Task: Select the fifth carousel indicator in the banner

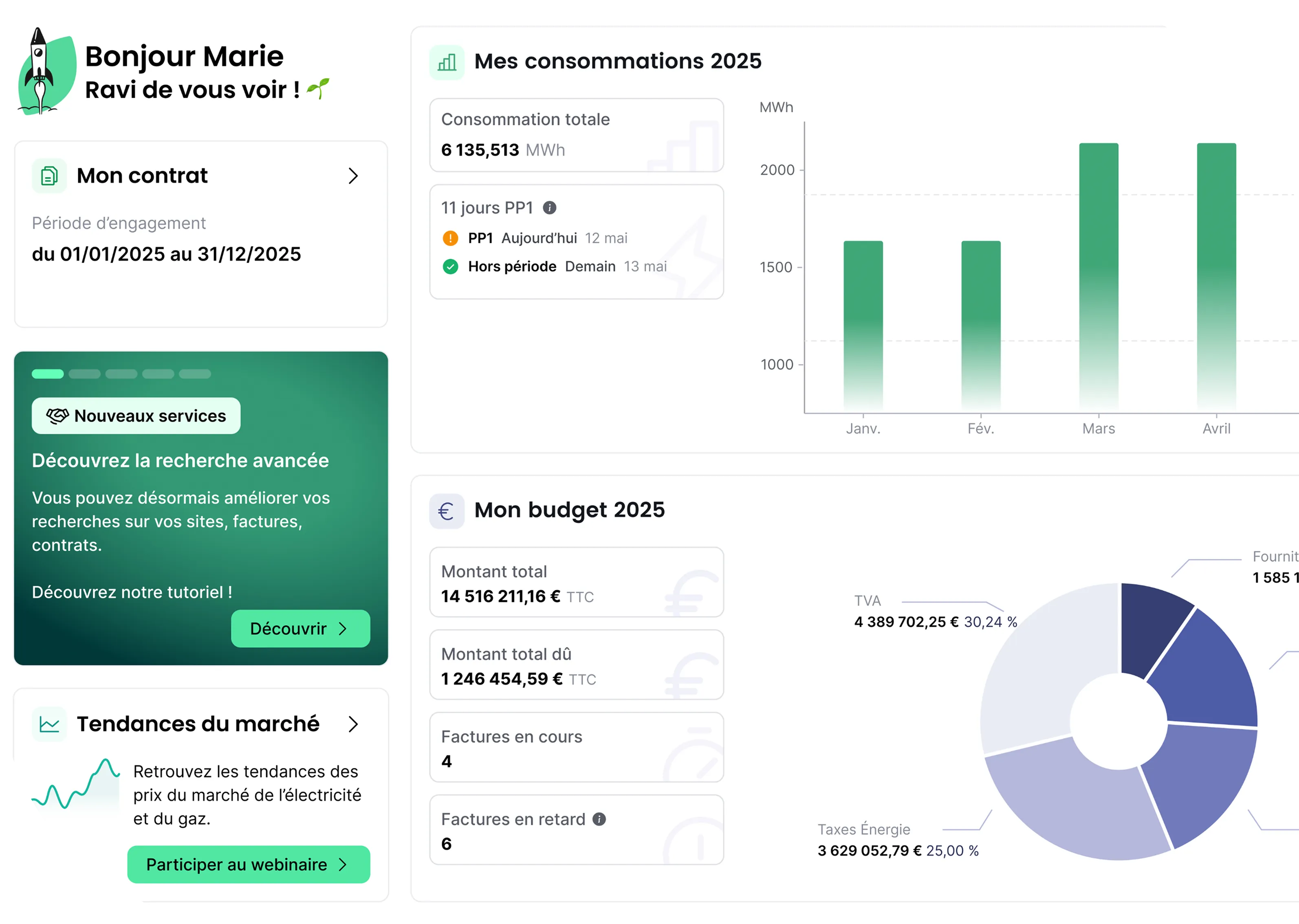Action: (195, 374)
